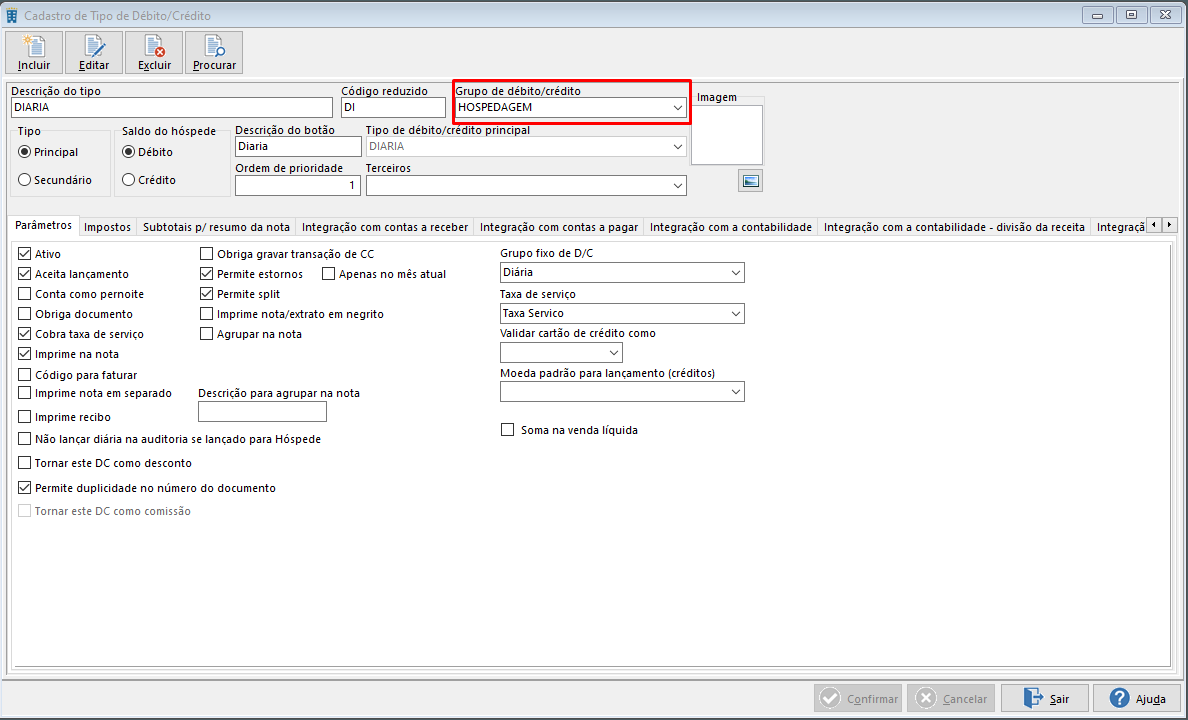The width and height of the screenshot is (1188, 720).
Task: Click the Editar toolbar icon
Action: [94, 52]
